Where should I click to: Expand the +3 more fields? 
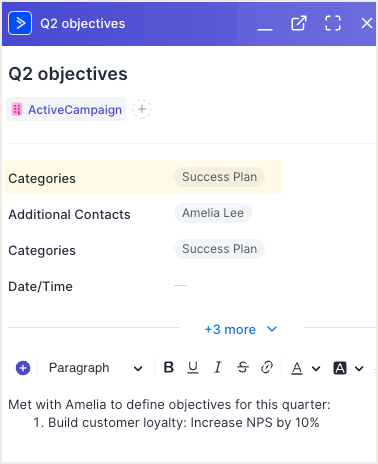(241, 329)
